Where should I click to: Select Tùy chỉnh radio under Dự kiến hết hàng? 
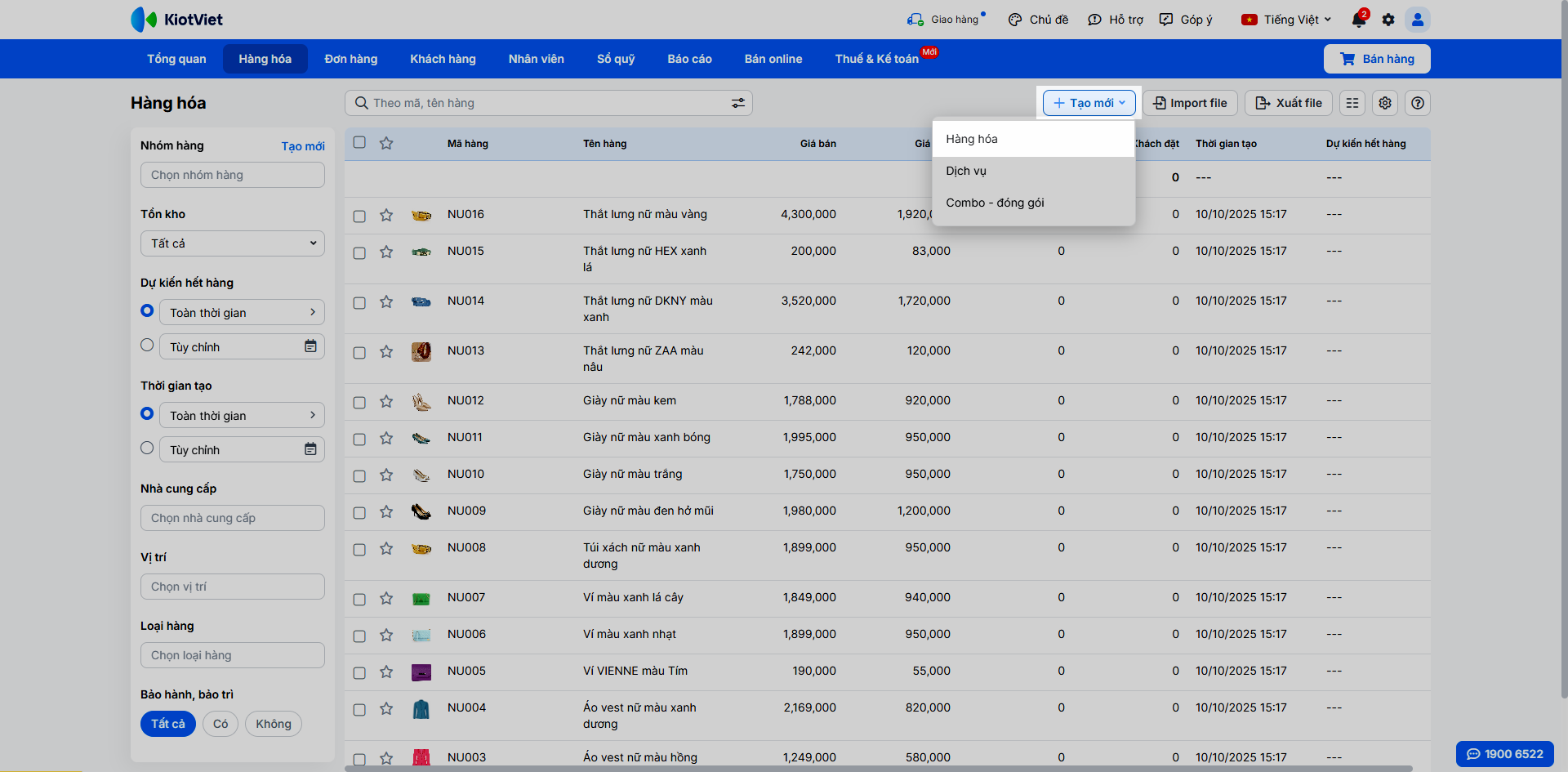pos(147,345)
